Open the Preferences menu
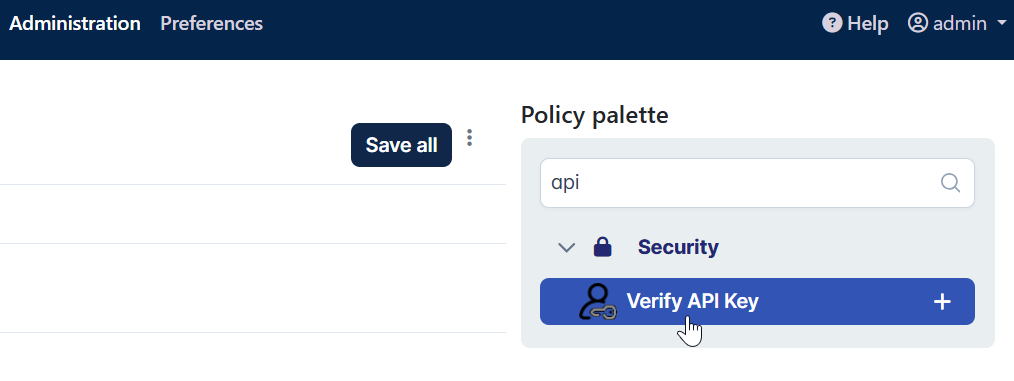The width and height of the screenshot is (1014, 381). click(x=211, y=23)
